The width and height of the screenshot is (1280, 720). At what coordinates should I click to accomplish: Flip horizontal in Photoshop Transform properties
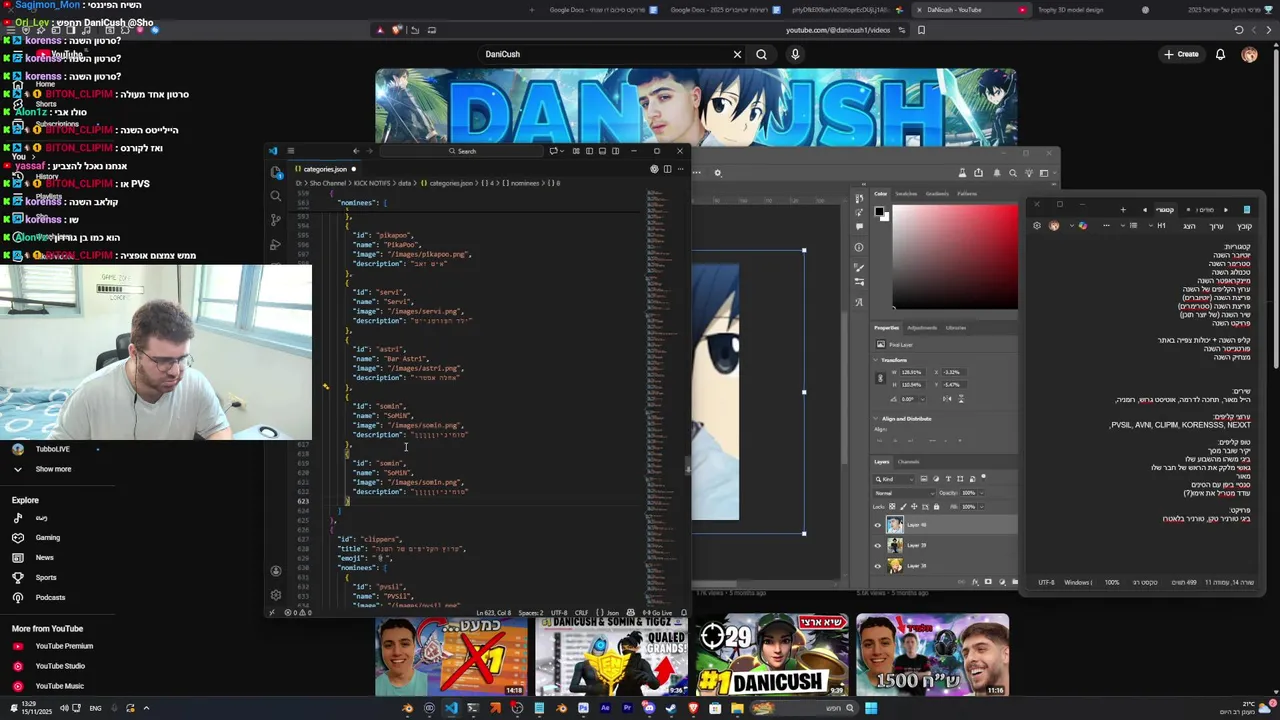[x=948, y=398]
